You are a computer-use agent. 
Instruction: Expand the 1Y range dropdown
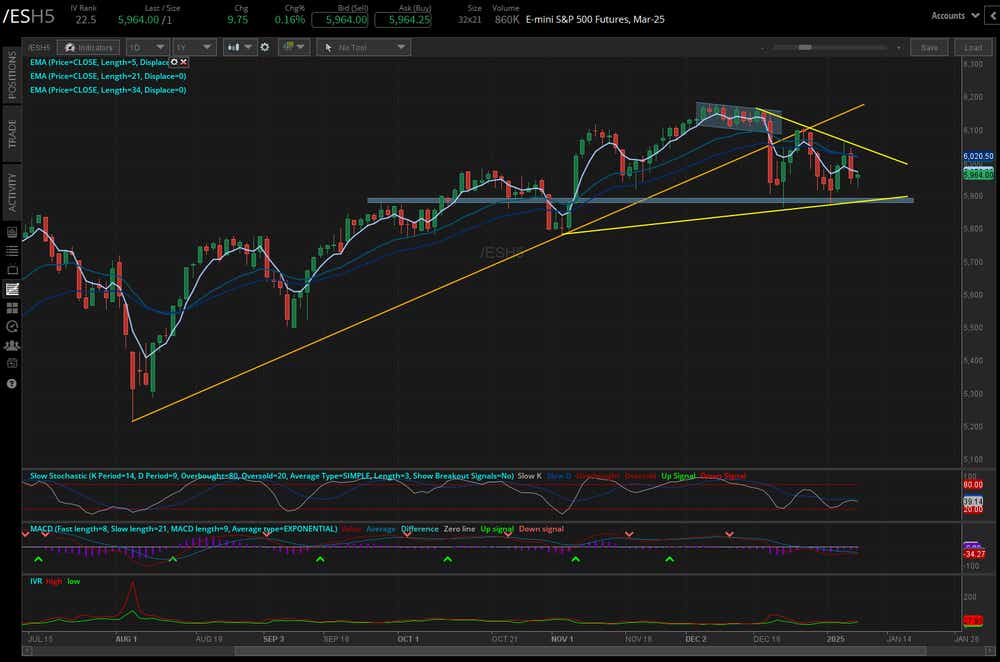pos(193,47)
